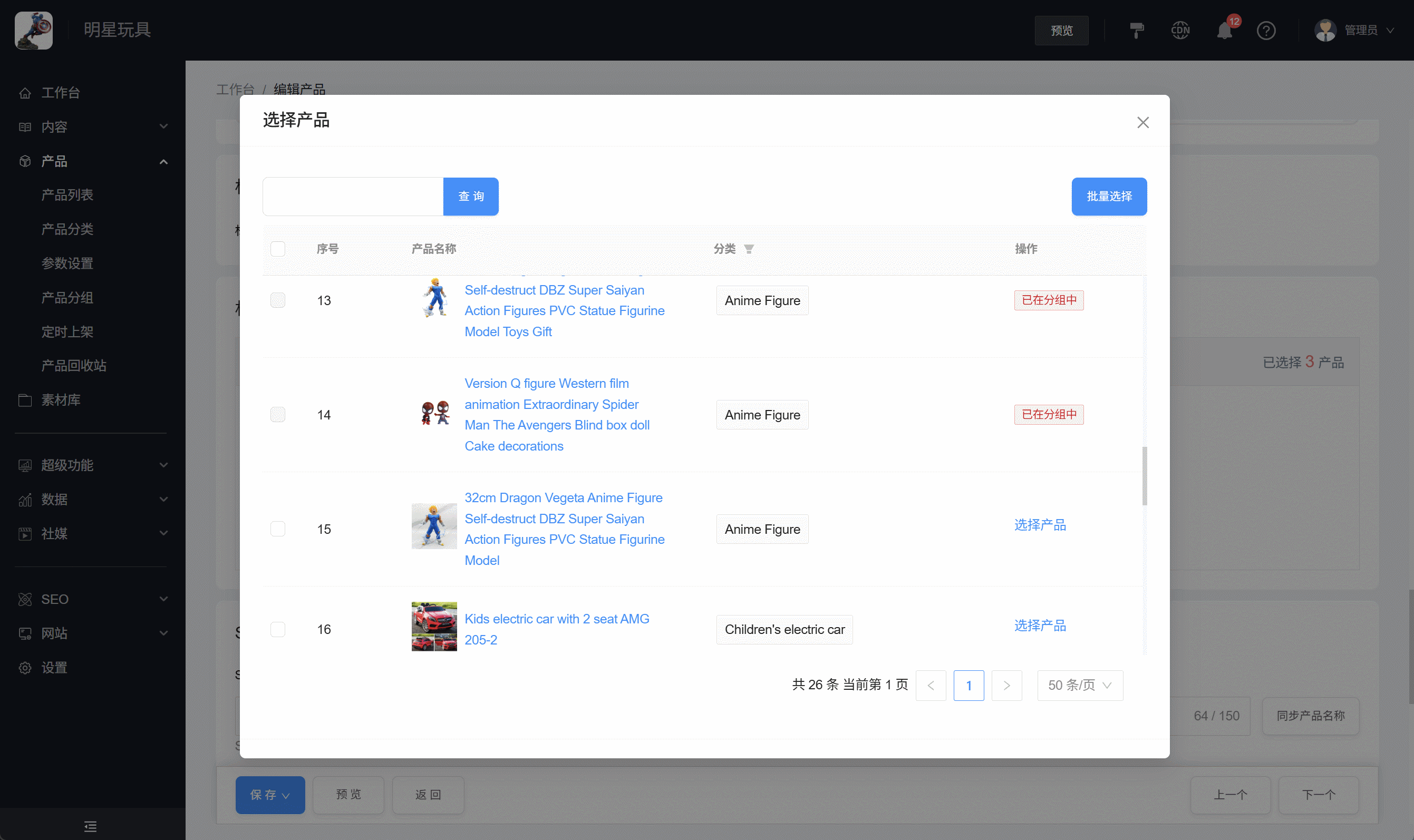Open the 50 条/页 page size dropdown

pos(1079,686)
